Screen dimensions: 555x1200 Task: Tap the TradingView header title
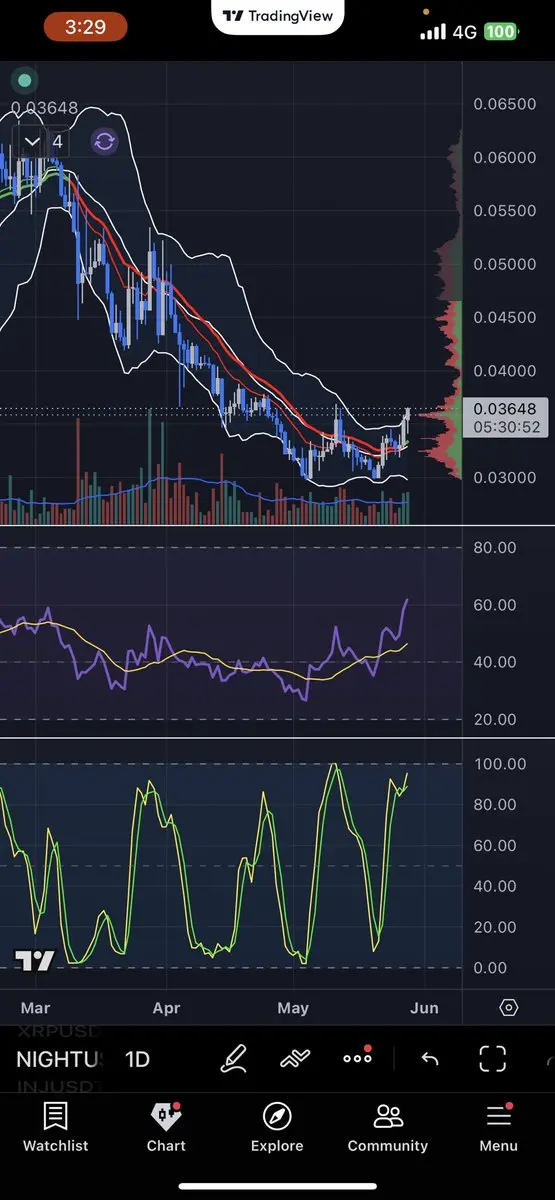[278, 16]
